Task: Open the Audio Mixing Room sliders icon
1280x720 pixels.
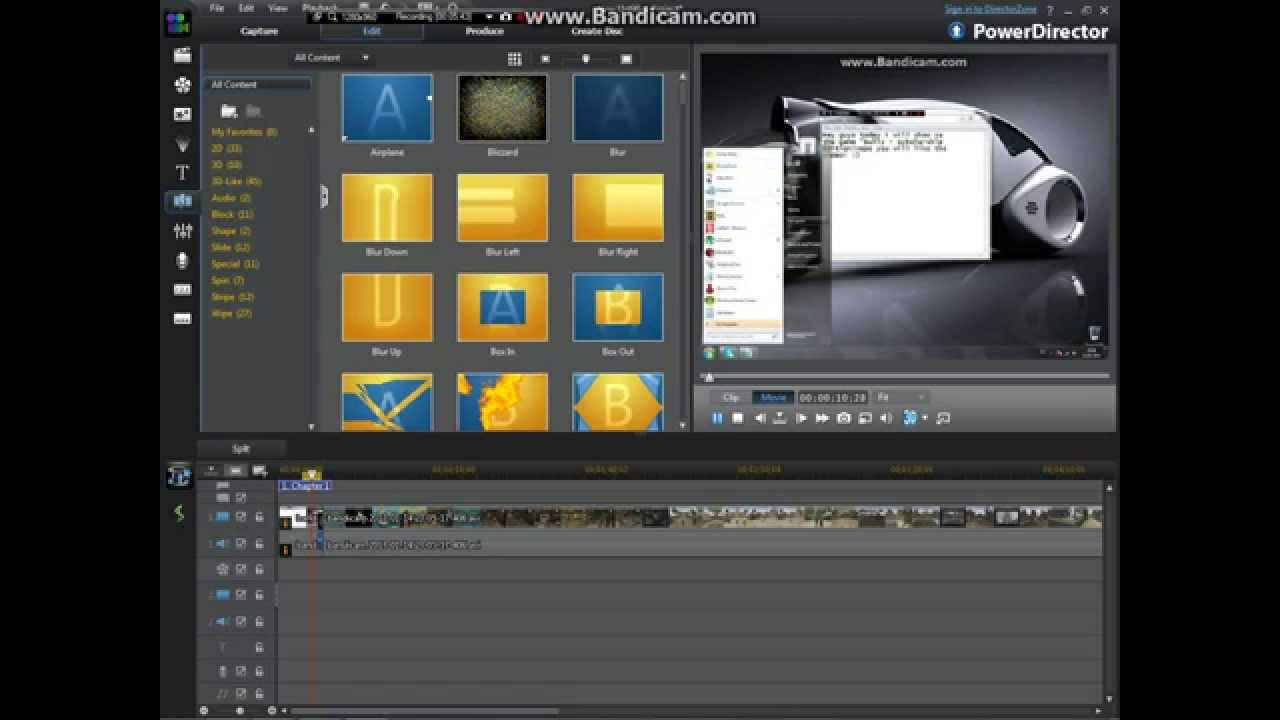Action: (x=182, y=231)
